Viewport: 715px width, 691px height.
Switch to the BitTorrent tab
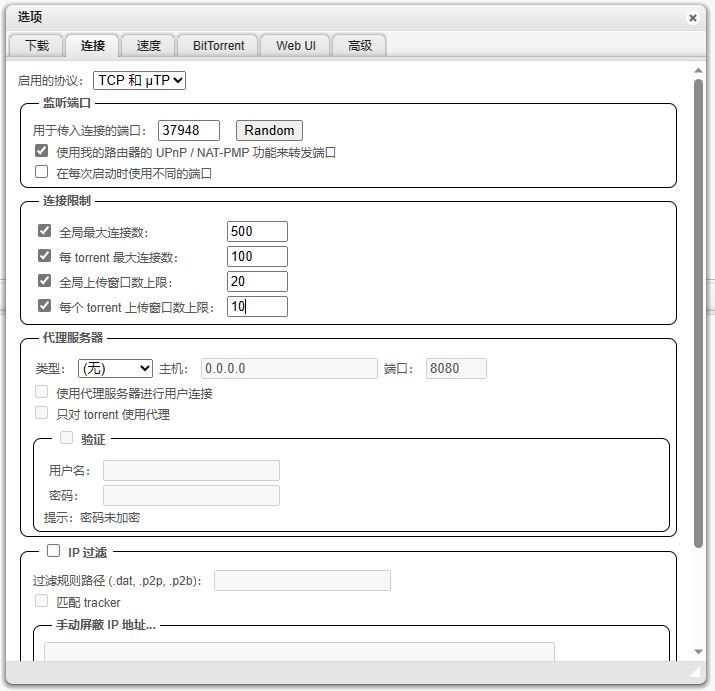[218, 45]
